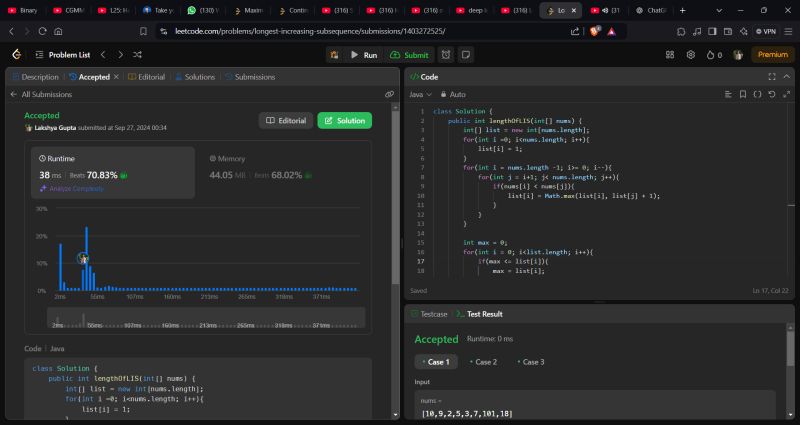Open the browser tab list dropdown
The height and width of the screenshot is (425, 800).
(719, 10)
